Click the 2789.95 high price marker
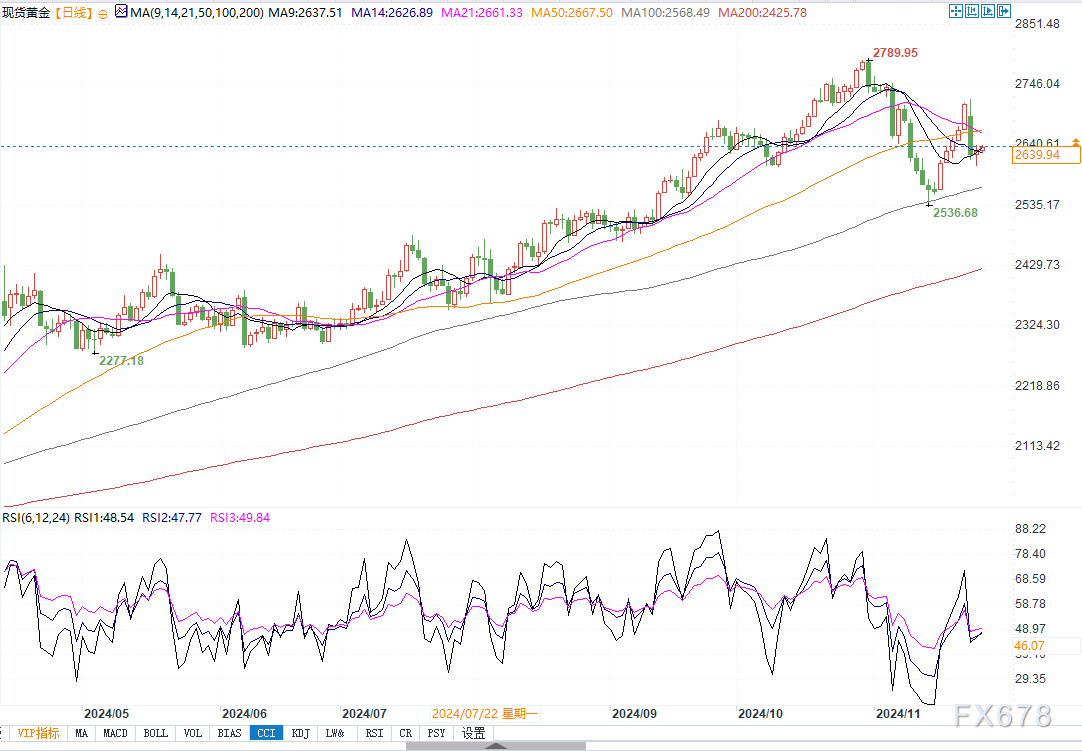1082x751 pixels. 894,52
